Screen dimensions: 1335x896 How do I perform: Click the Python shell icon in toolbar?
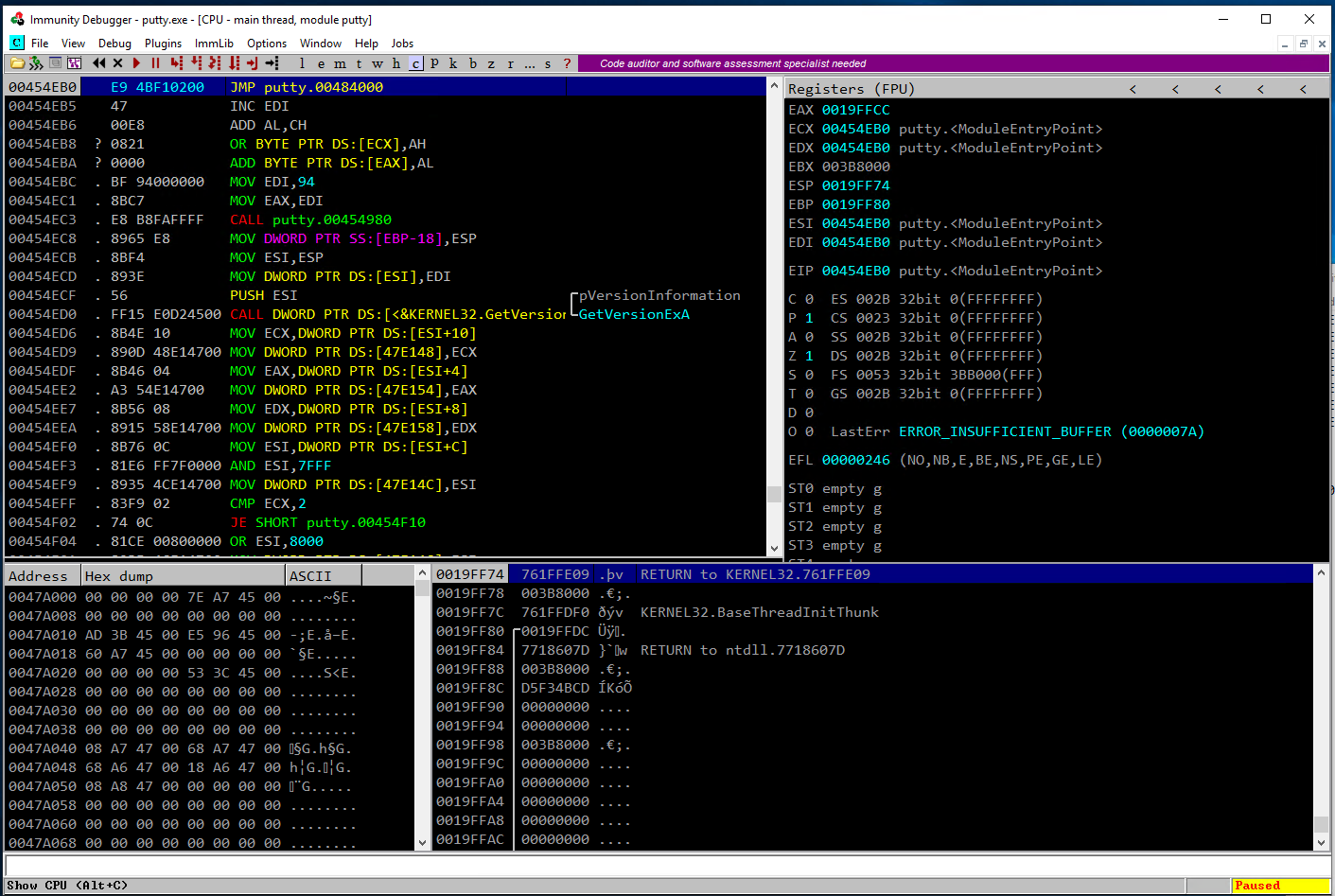[x=36, y=63]
